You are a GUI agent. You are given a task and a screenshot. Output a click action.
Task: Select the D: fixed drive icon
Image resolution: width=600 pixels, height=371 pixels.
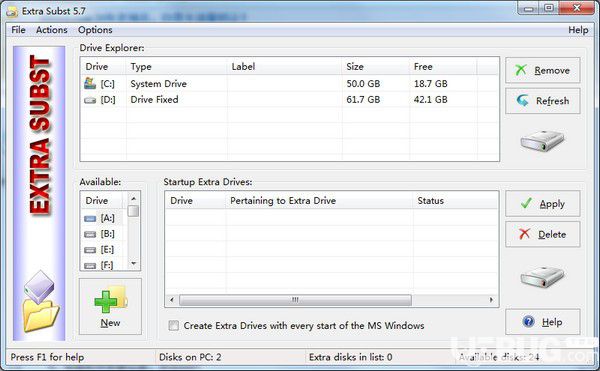click(90, 100)
